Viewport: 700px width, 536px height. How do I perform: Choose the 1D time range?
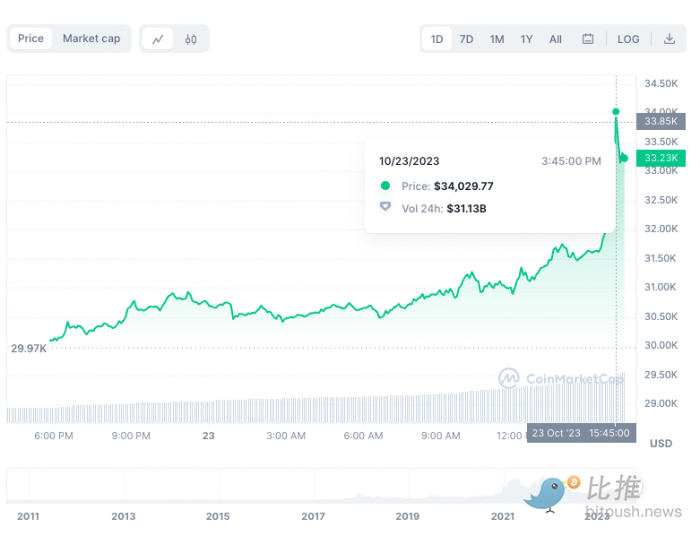[437, 39]
